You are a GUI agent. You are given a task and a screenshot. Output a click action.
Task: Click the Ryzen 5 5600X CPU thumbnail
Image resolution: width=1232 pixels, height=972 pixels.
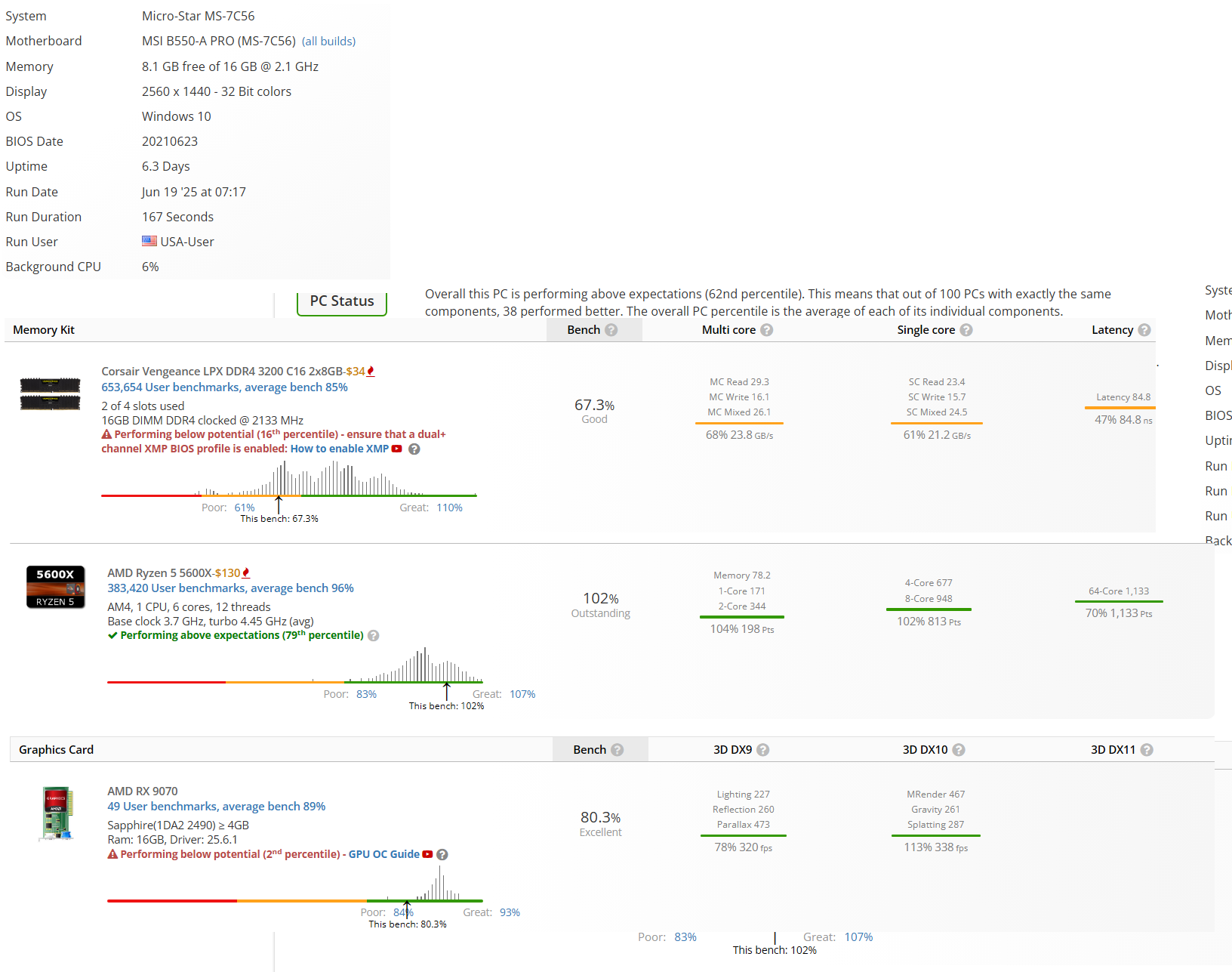55,587
